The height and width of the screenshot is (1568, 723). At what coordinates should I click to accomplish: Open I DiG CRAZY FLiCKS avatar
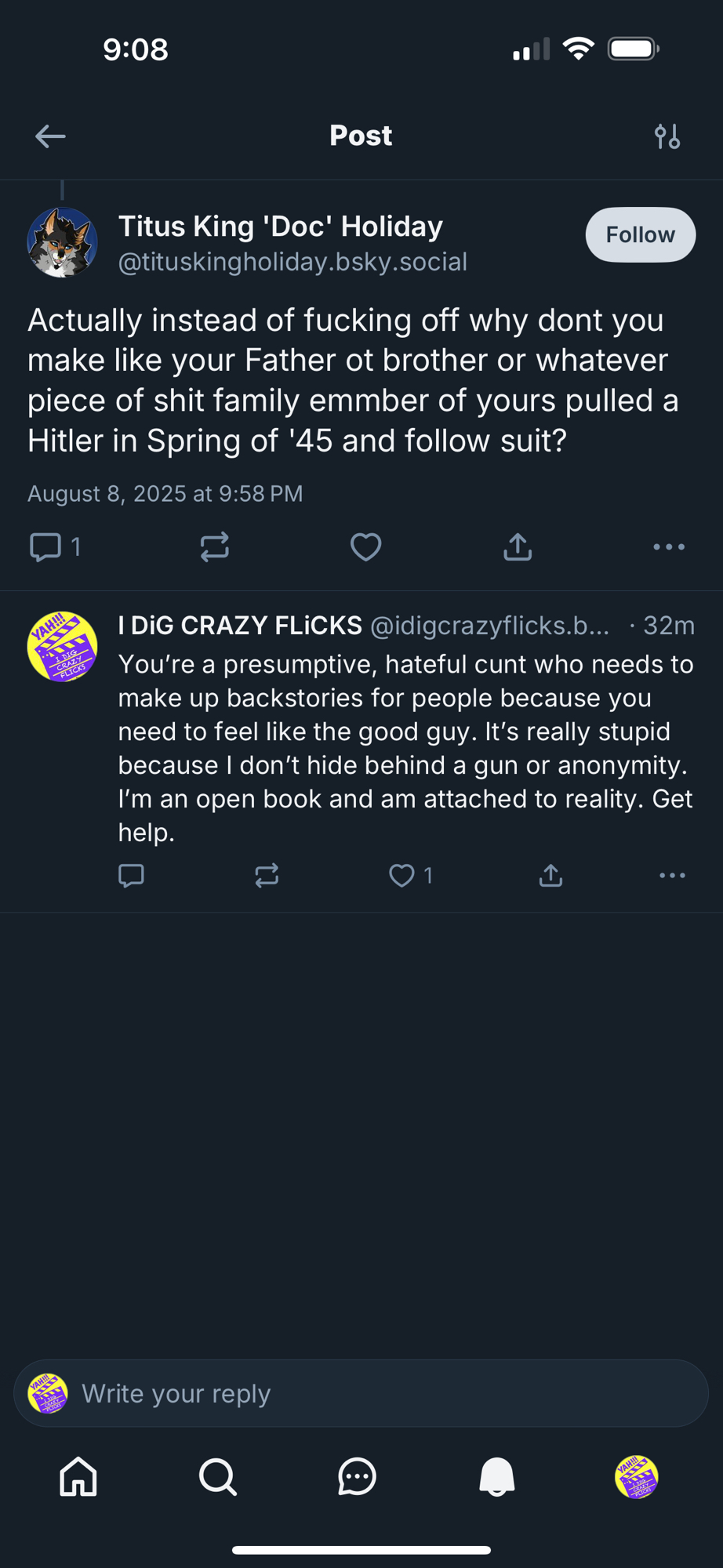click(63, 647)
